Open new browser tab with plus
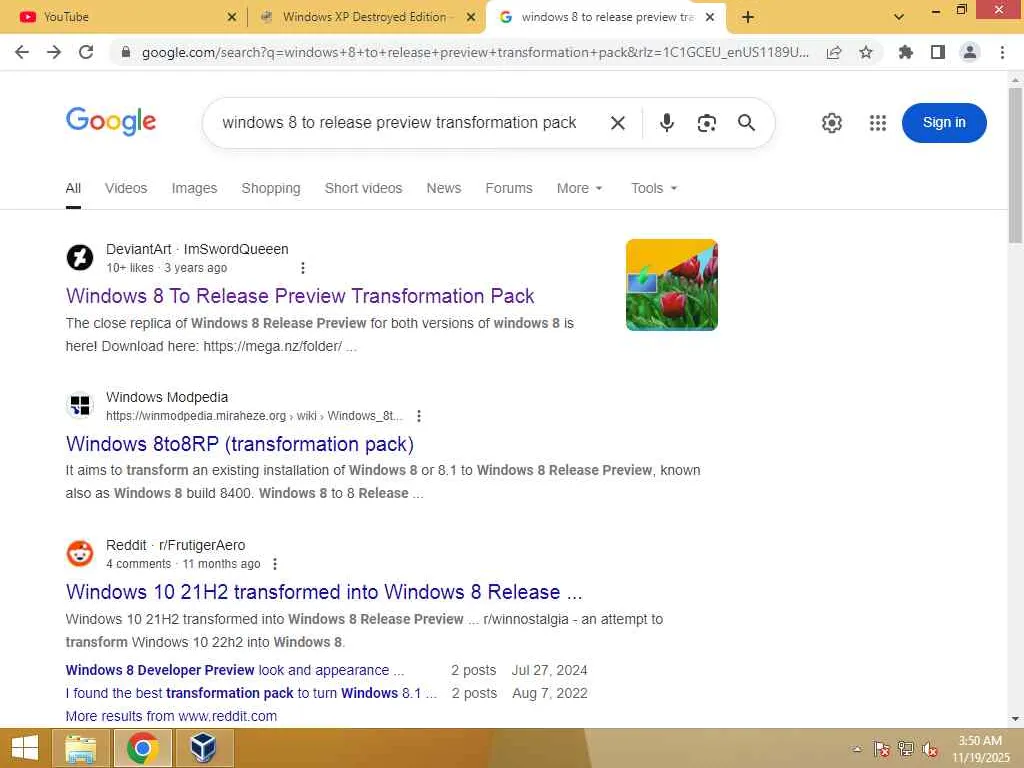 [x=748, y=17]
